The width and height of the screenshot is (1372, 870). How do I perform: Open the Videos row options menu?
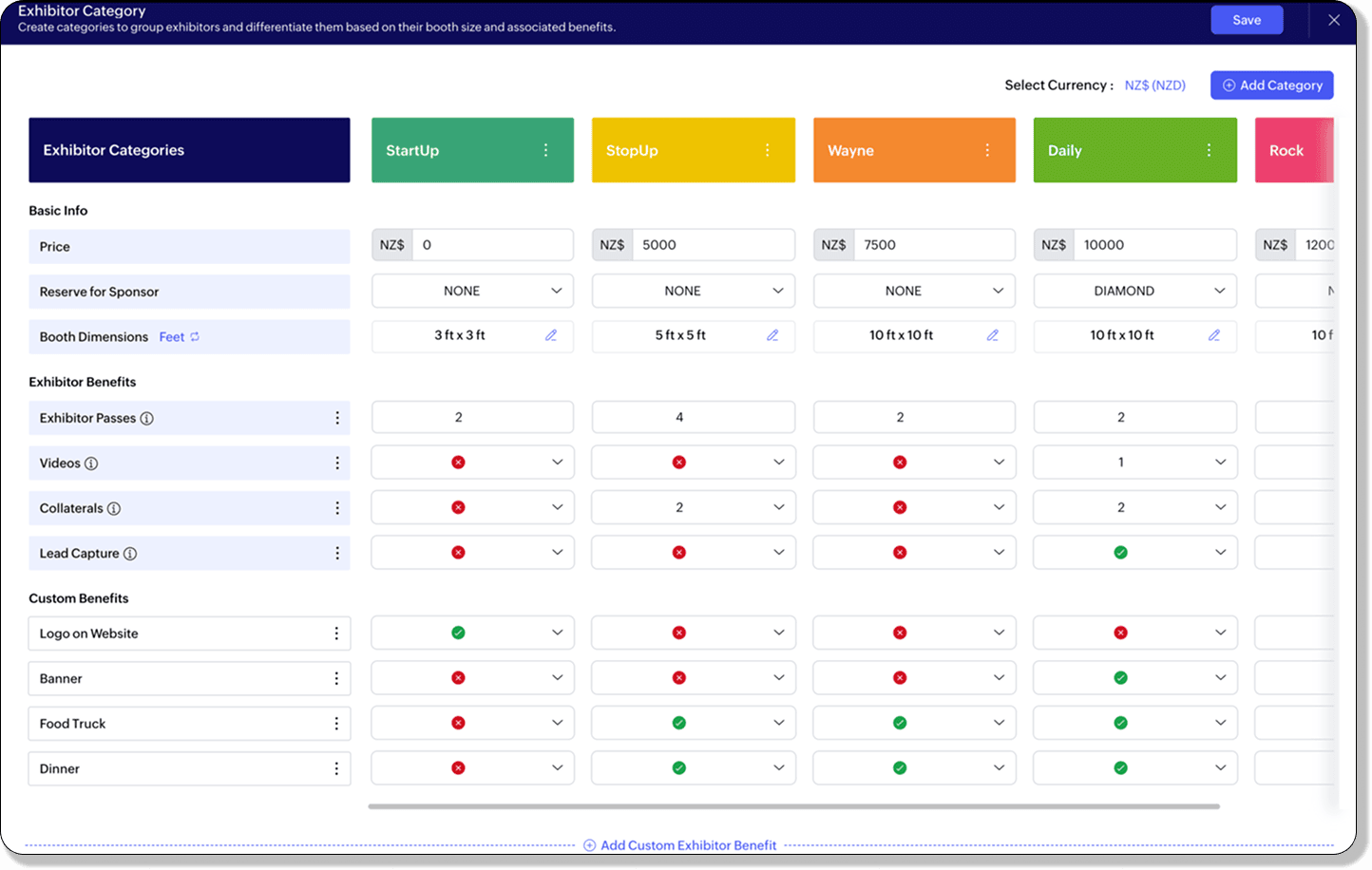(336, 463)
